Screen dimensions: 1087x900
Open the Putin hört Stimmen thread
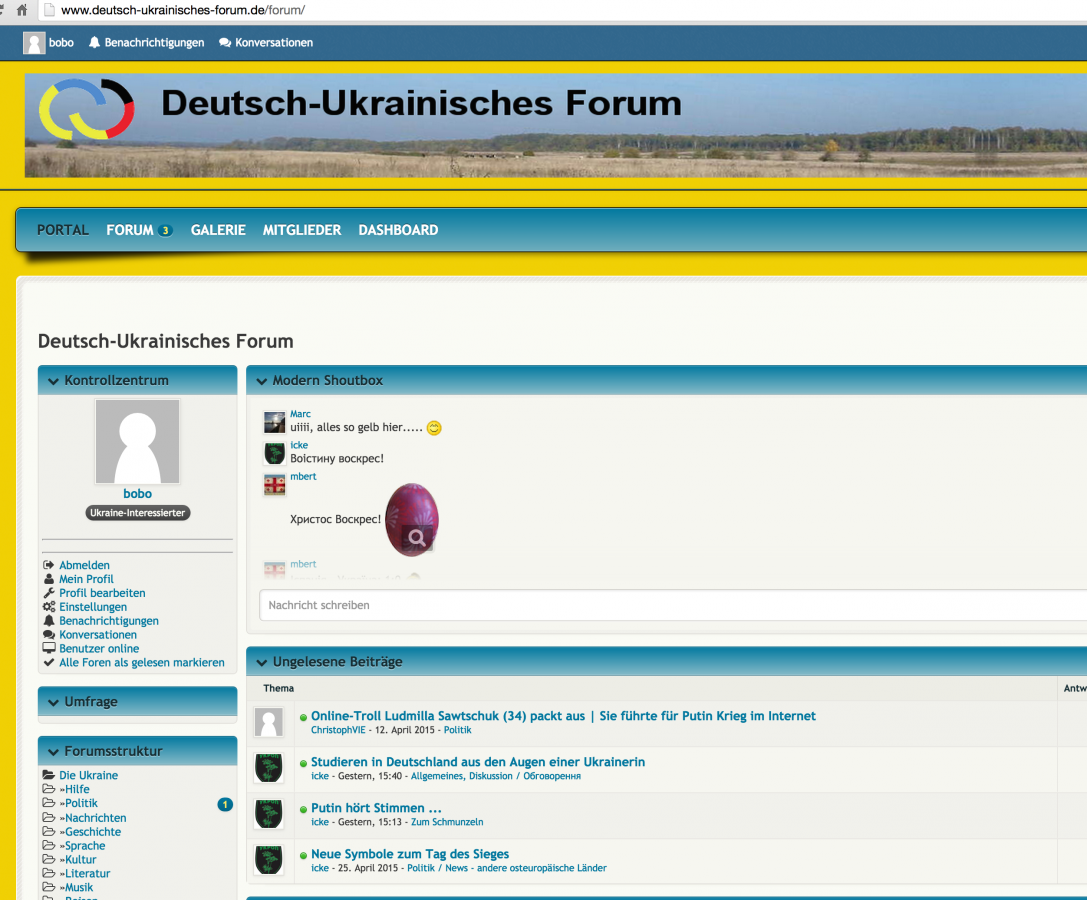pyautogui.click(x=376, y=808)
